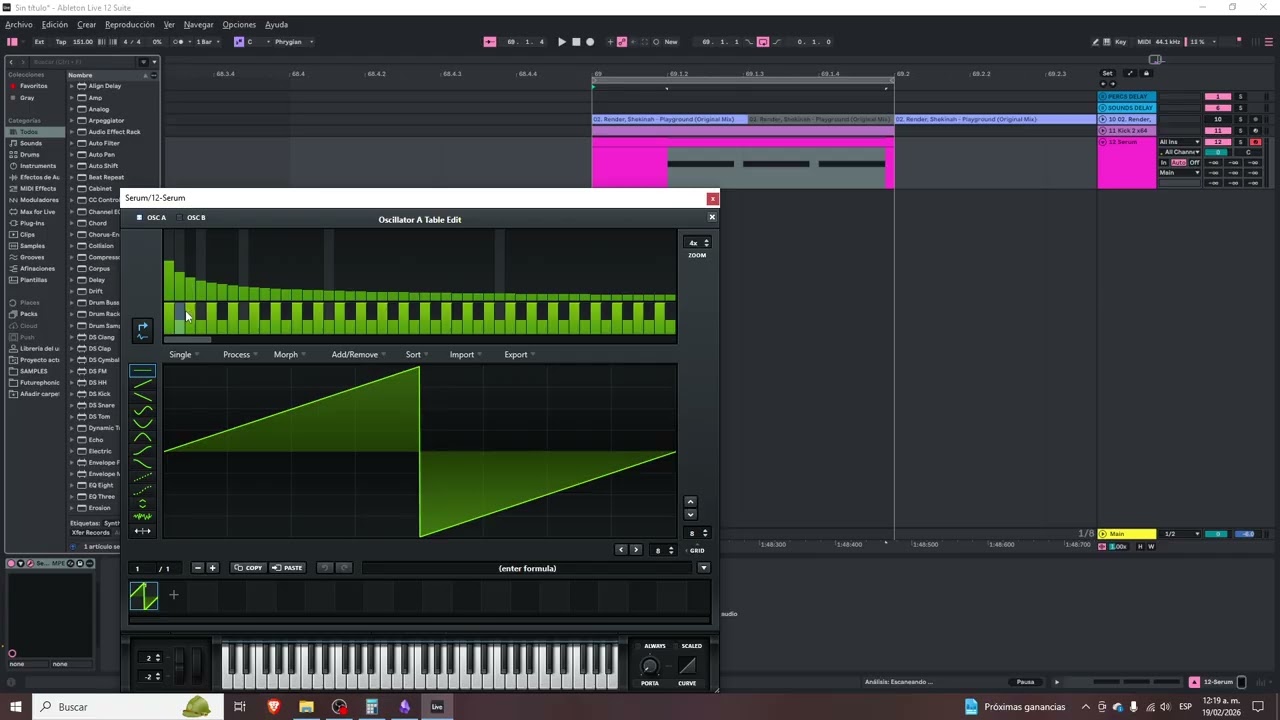1280x720 pixels.
Task: Open the Archivo menu
Action: [x=19, y=24]
